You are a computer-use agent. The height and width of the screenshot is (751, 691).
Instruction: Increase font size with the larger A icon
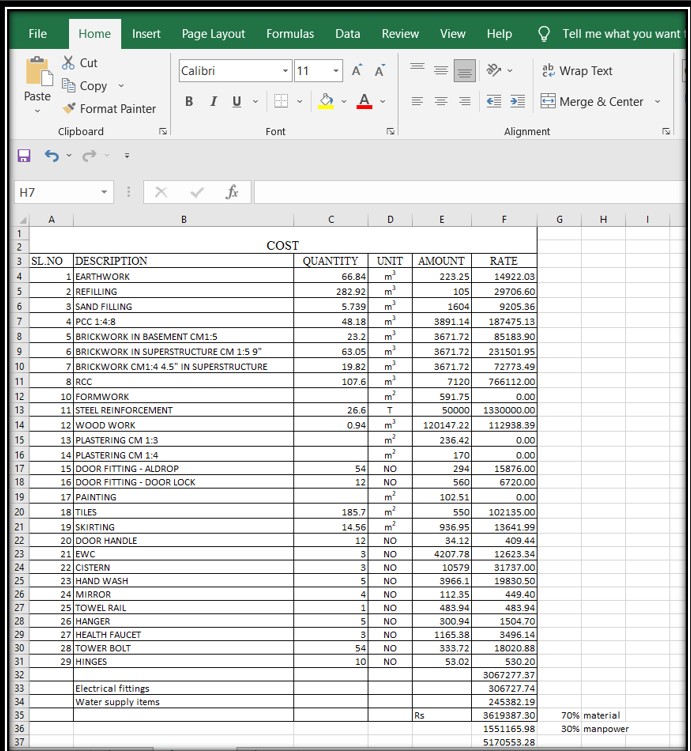(356, 71)
